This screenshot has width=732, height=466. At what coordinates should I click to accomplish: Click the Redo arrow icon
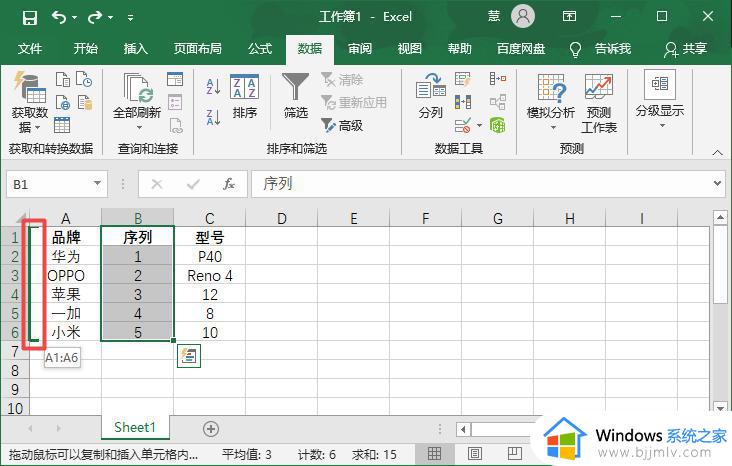pyautogui.click(x=94, y=17)
